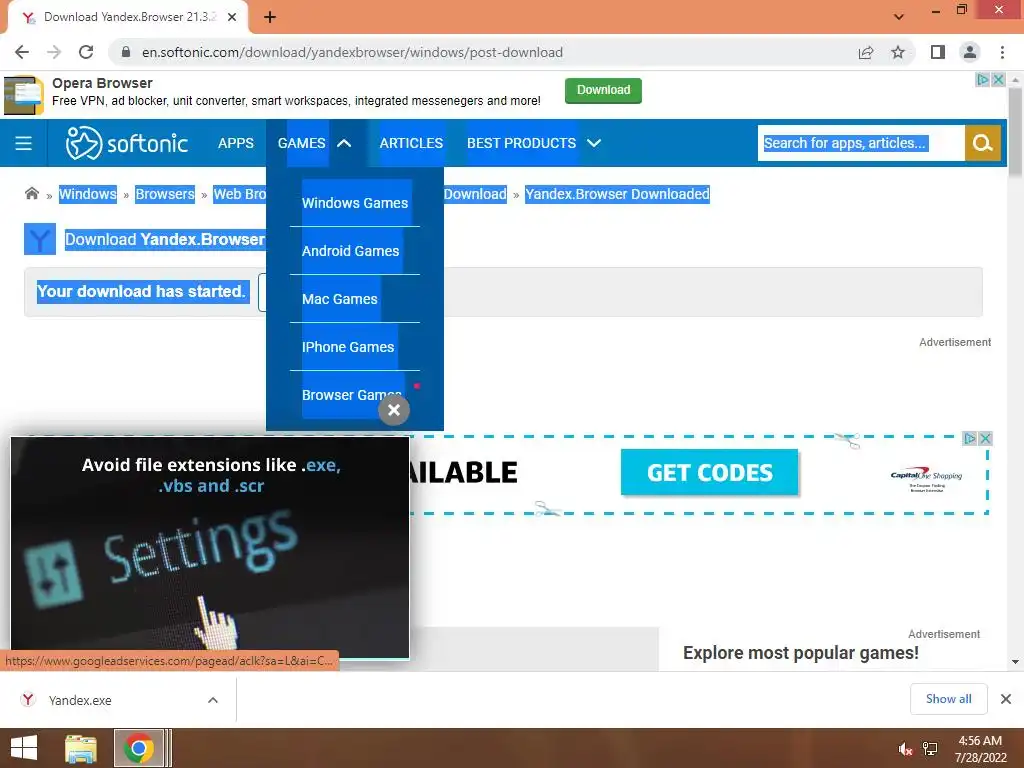This screenshot has height=768, width=1024.
Task: Click Chrome in the taskbar
Action: point(138,748)
